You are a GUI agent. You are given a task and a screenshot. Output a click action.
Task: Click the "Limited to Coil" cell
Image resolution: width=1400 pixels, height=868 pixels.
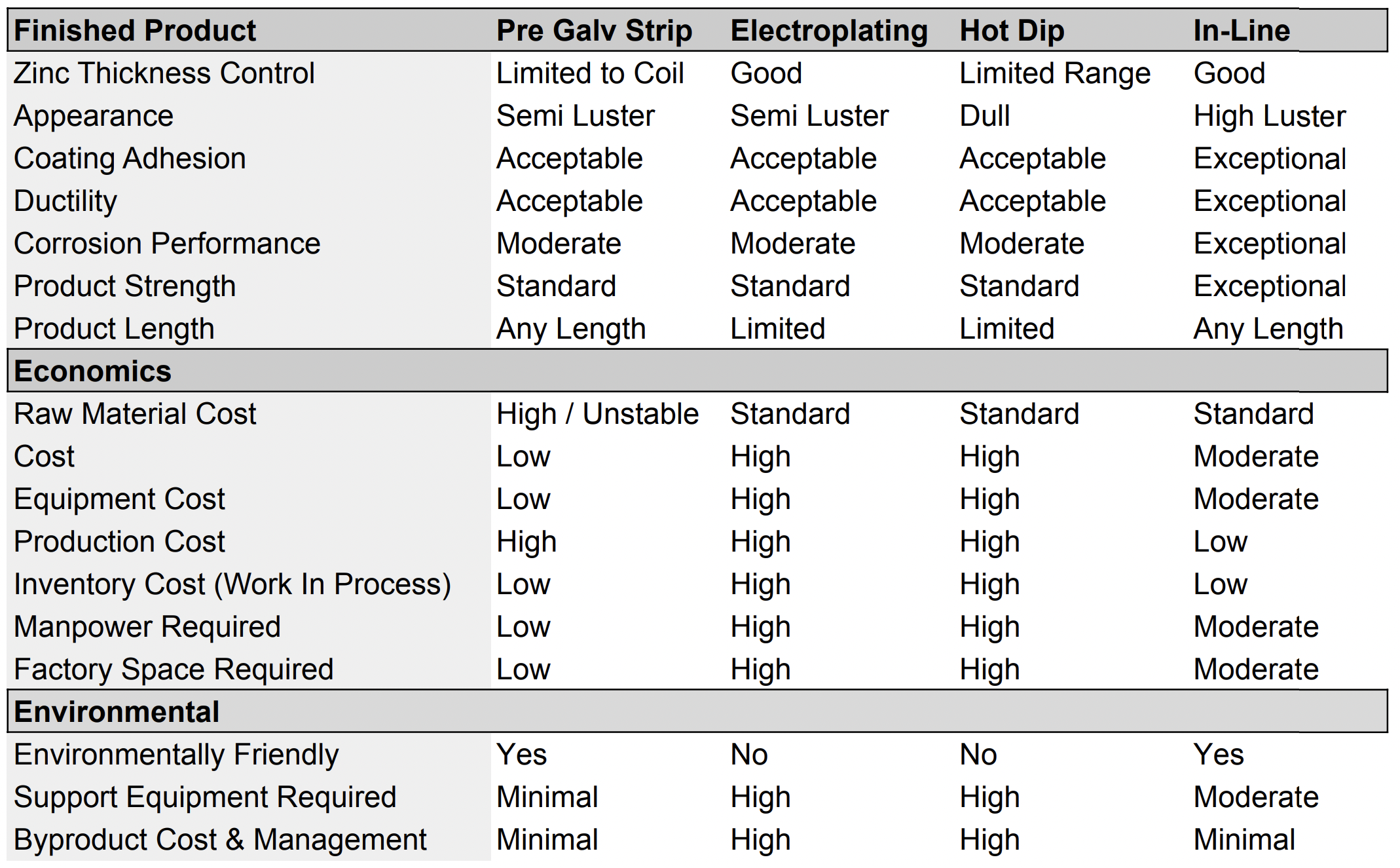pyautogui.click(x=590, y=73)
